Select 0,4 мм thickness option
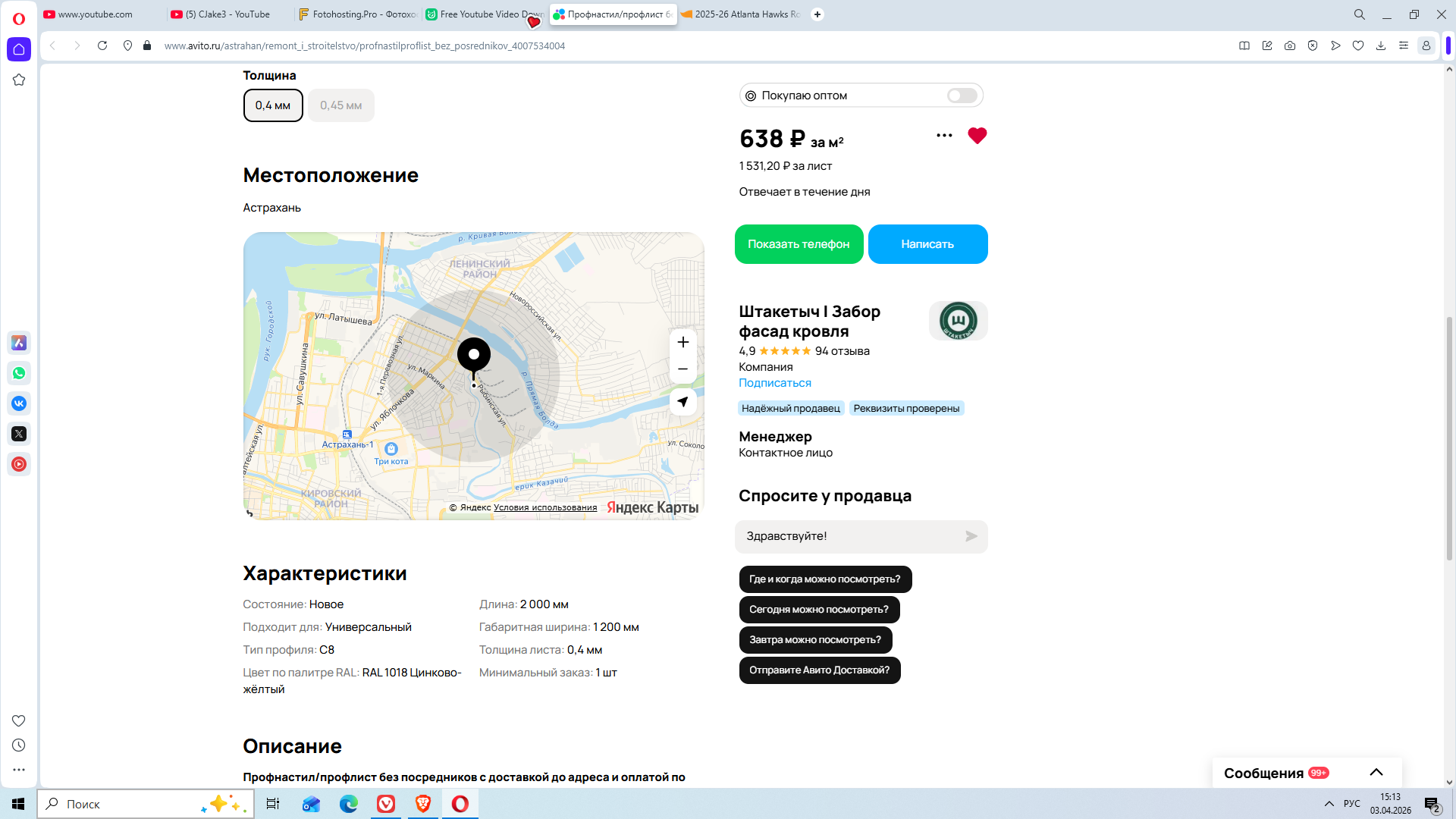 (273, 105)
